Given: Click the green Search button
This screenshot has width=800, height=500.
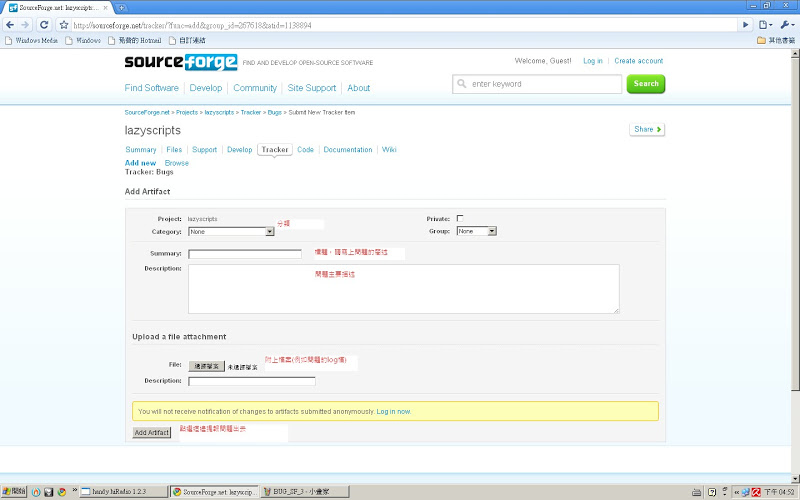Looking at the screenshot, I should (646, 84).
